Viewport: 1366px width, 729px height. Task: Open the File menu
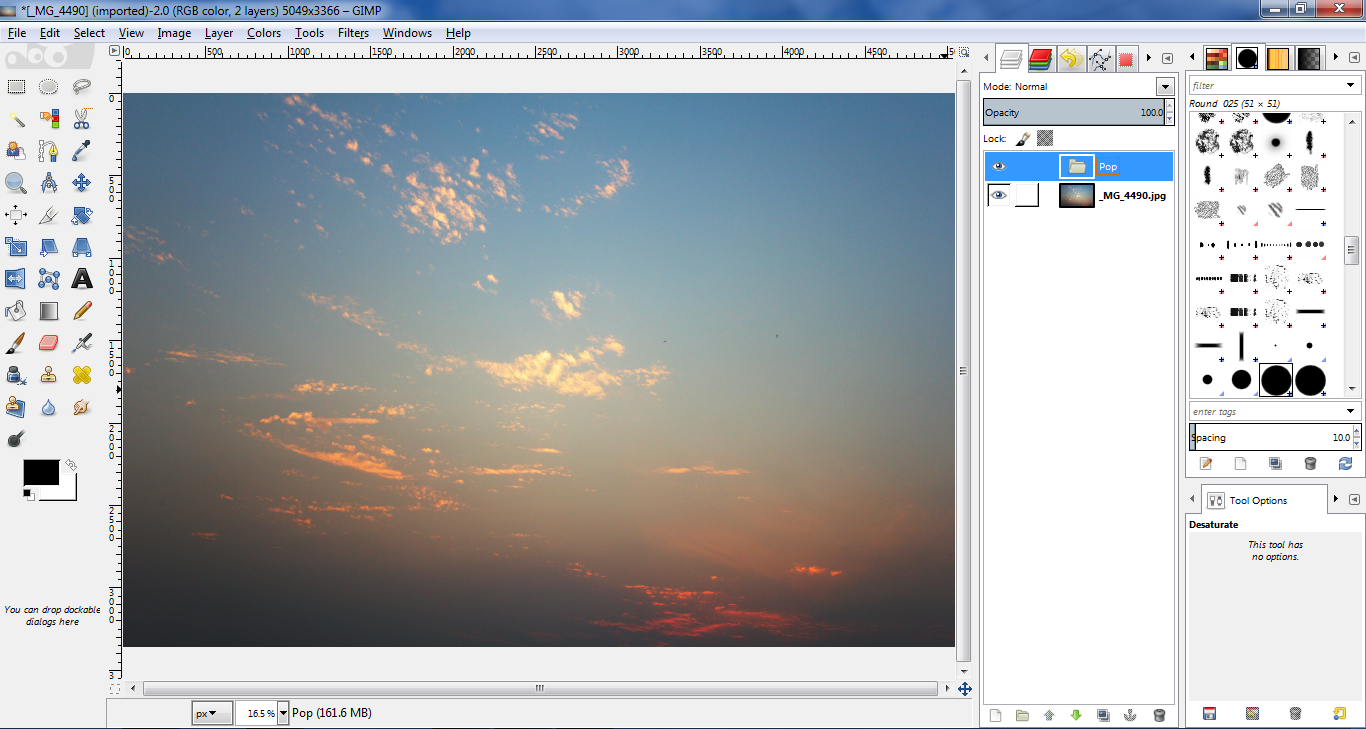tap(17, 33)
